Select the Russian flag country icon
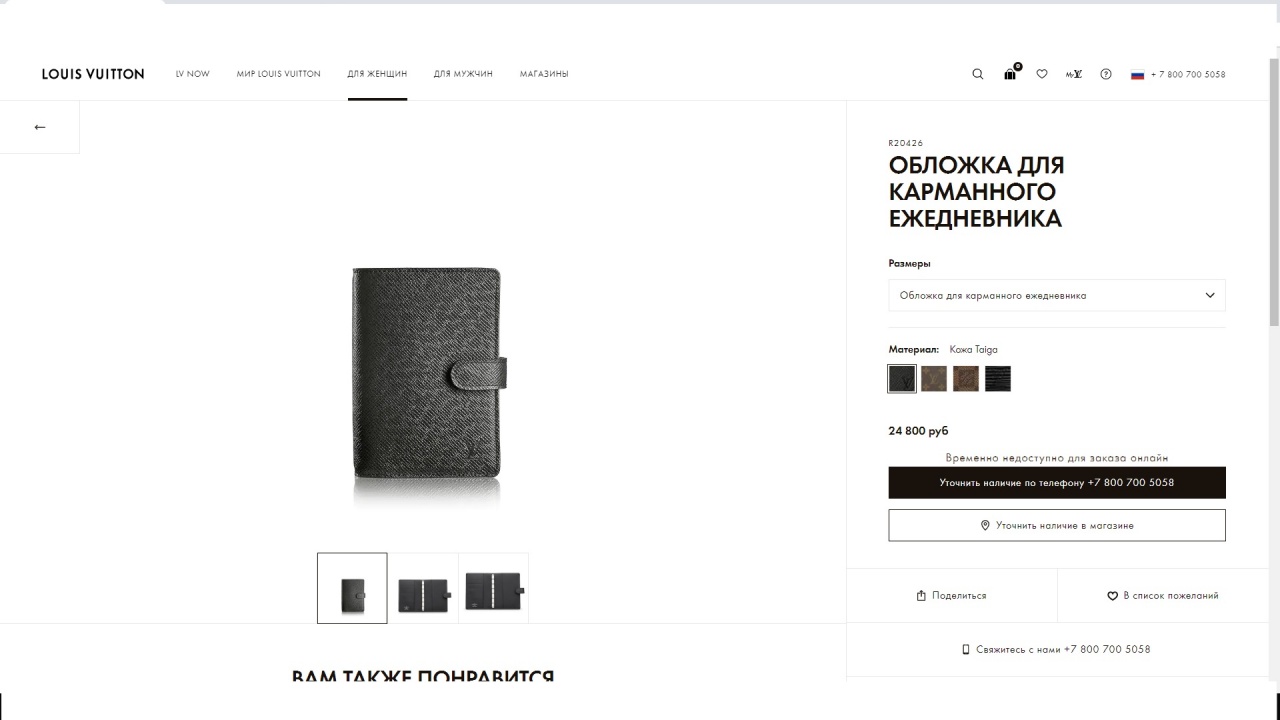The width and height of the screenshot is (1280, 720). click(x=1137, y=74)
